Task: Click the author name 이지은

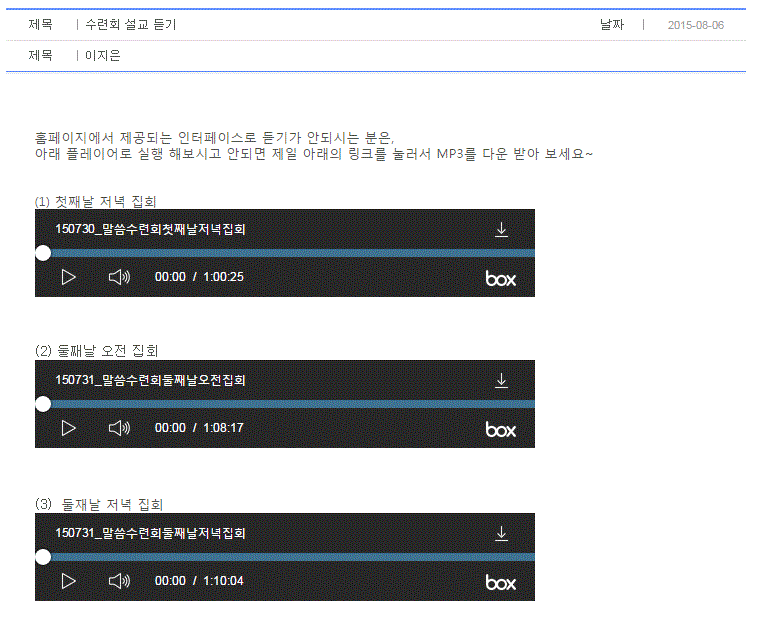Action: pos(103,55)
